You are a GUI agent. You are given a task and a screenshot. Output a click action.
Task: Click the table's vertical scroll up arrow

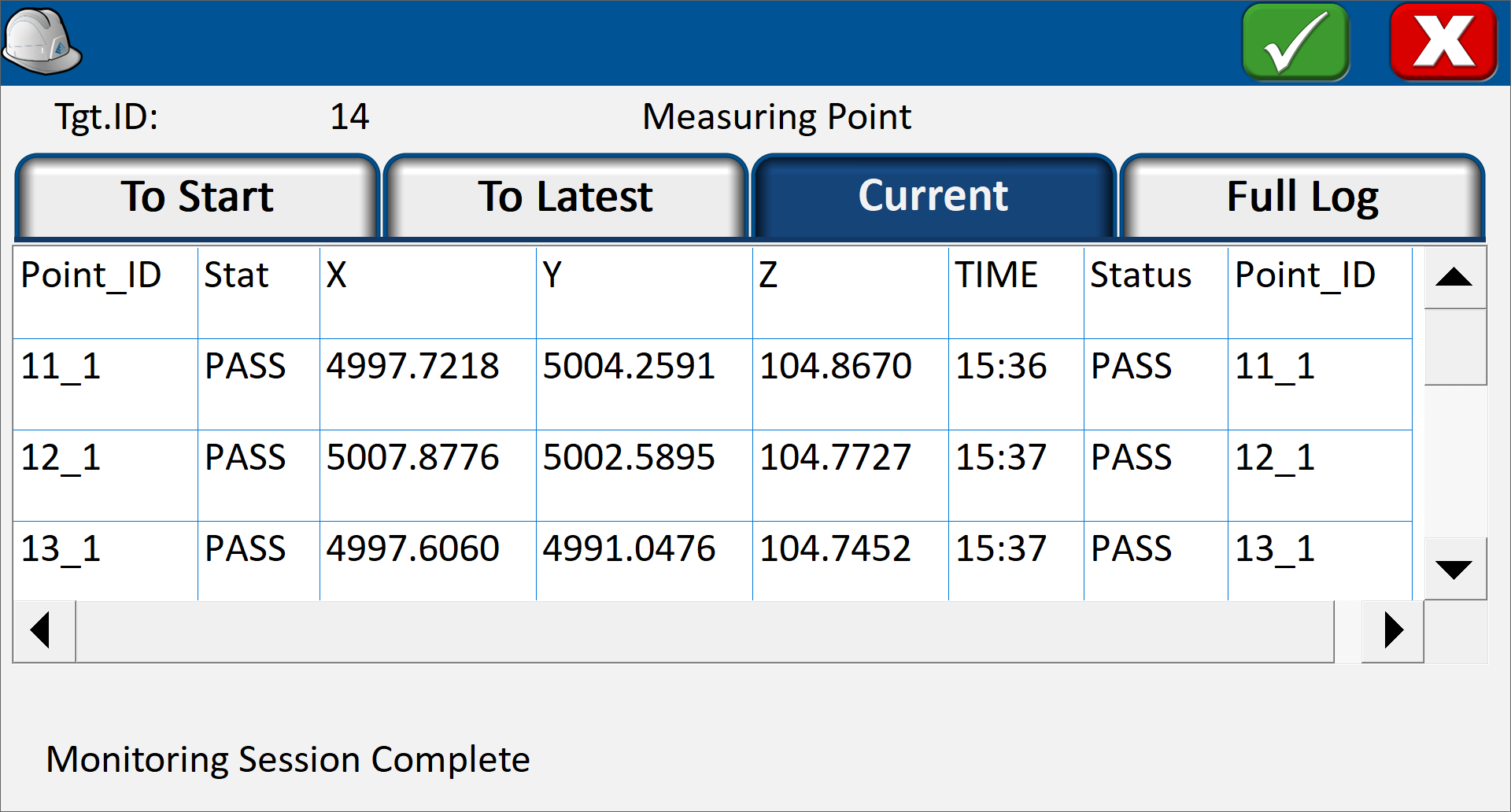tap(1454, 277)
